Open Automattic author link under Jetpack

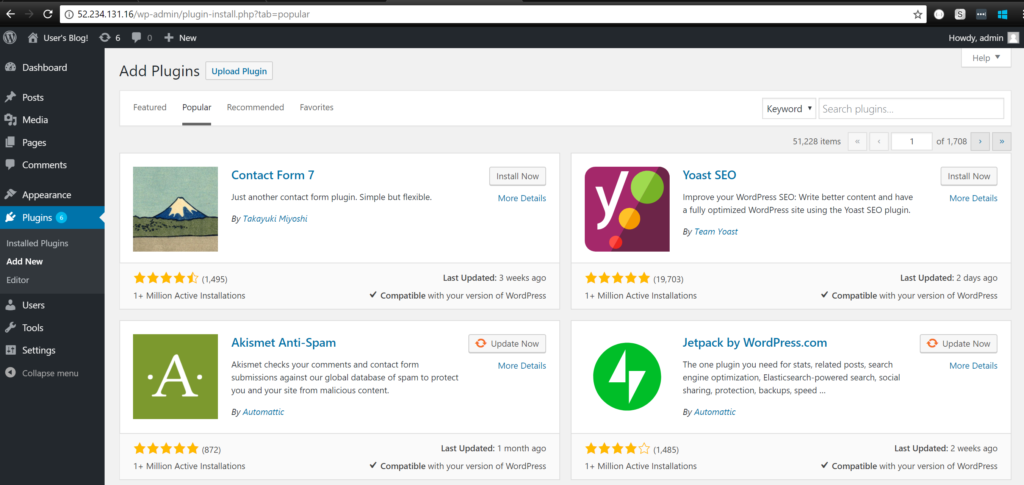[715, 412]
